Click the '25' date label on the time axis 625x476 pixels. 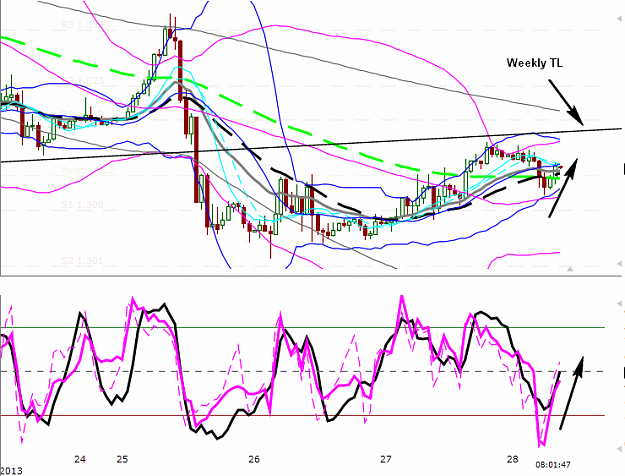tap(122, 459)
